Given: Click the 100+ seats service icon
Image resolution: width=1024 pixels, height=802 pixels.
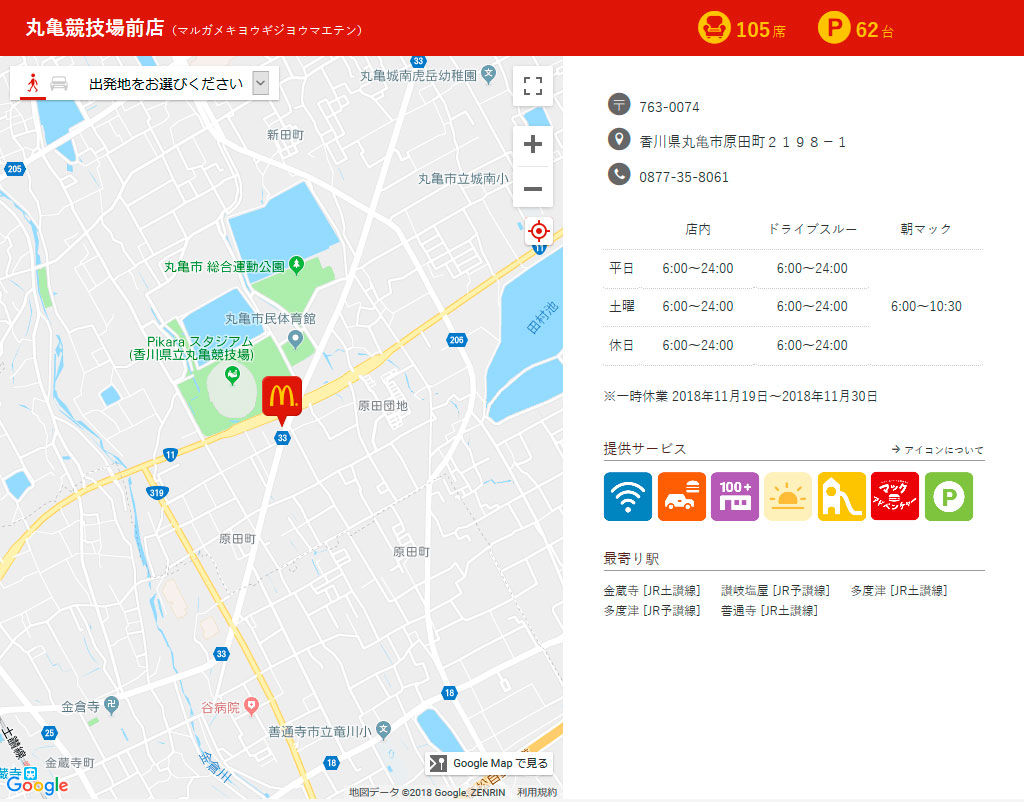Looking at the screenshot, I should pyautogui.click(x=735, y=496).
